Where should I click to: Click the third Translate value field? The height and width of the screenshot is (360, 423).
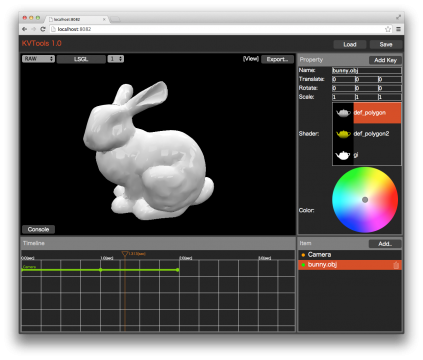[x=390, y=79]
